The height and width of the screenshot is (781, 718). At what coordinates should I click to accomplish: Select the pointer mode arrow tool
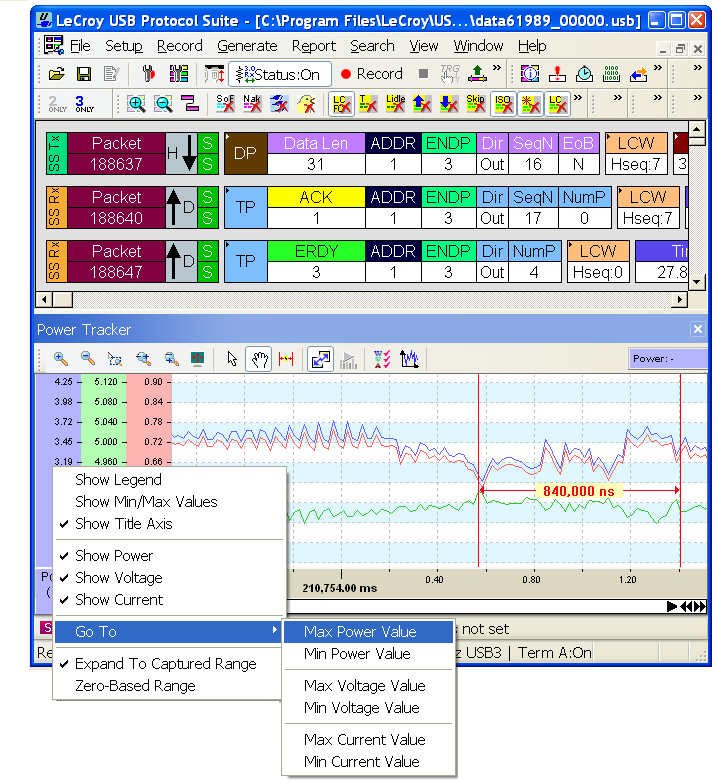(232, 359)
